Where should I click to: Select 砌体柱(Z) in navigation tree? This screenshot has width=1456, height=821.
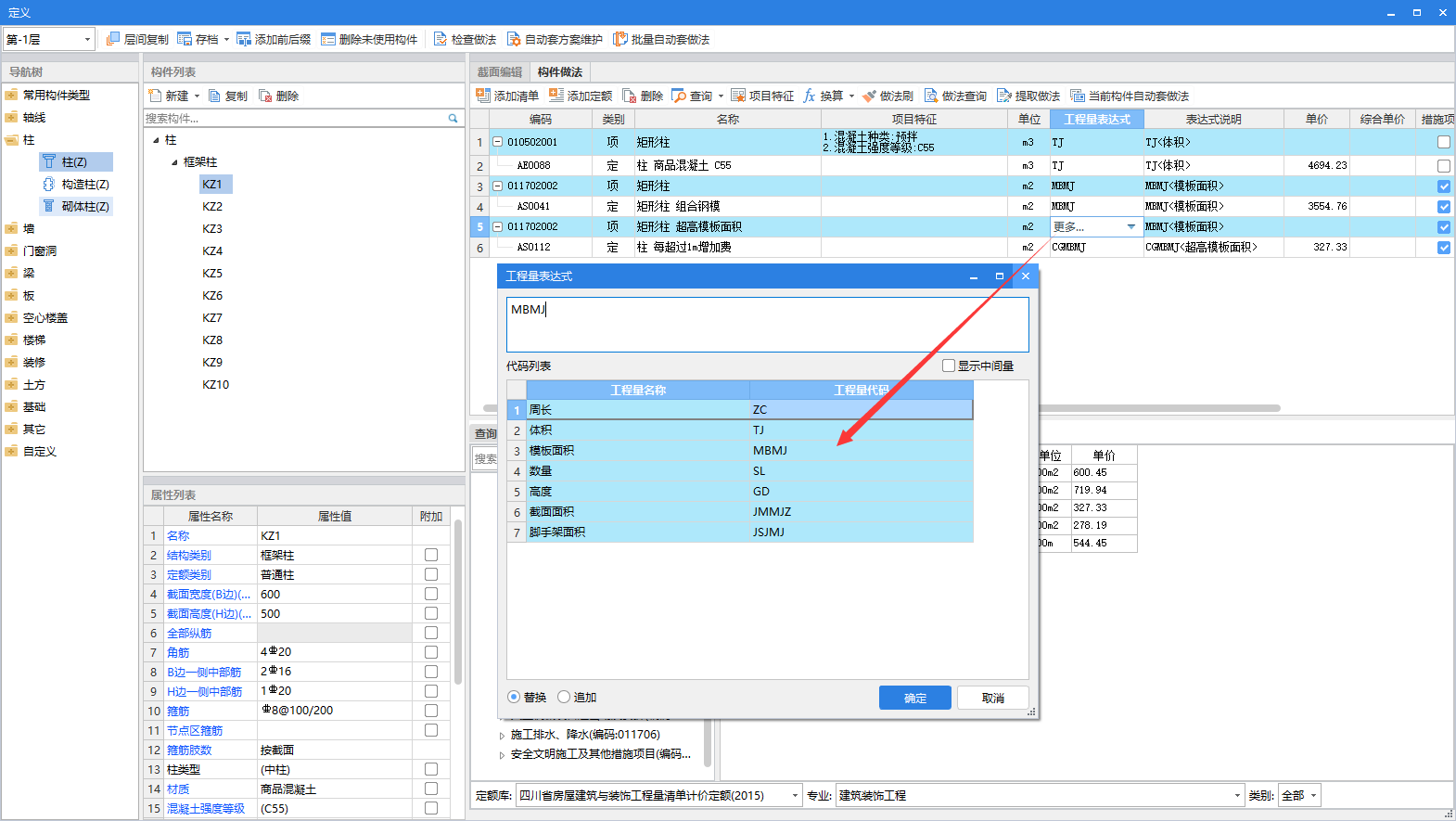(x=75, y=206)
